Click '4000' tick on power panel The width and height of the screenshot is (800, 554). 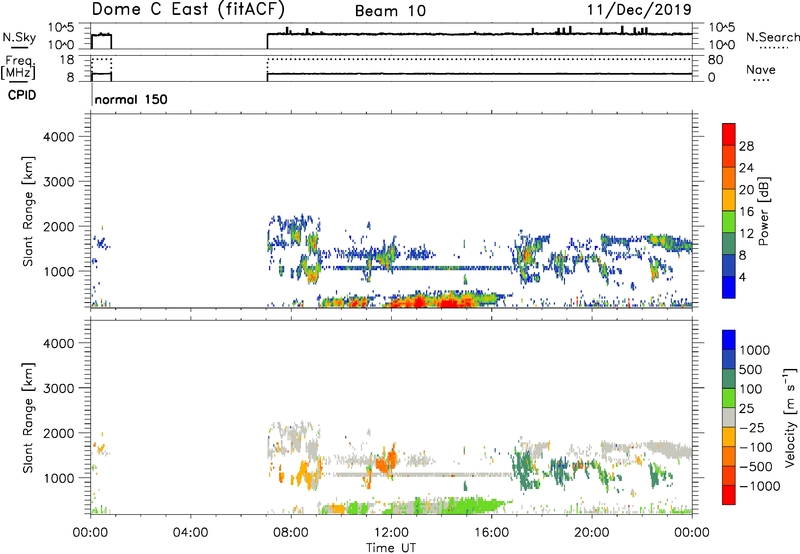(59, 137)
